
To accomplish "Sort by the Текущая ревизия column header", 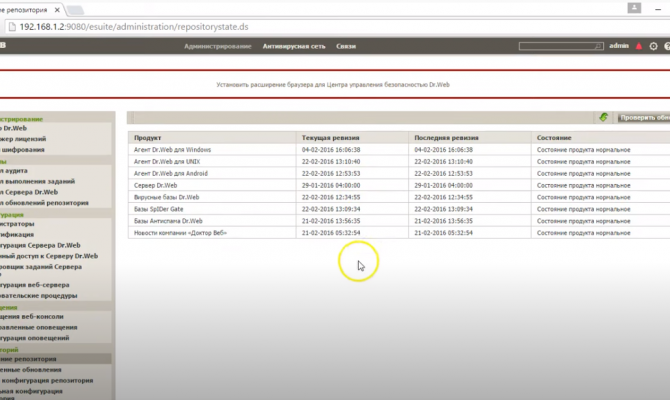I will click(x=330, y=138).
